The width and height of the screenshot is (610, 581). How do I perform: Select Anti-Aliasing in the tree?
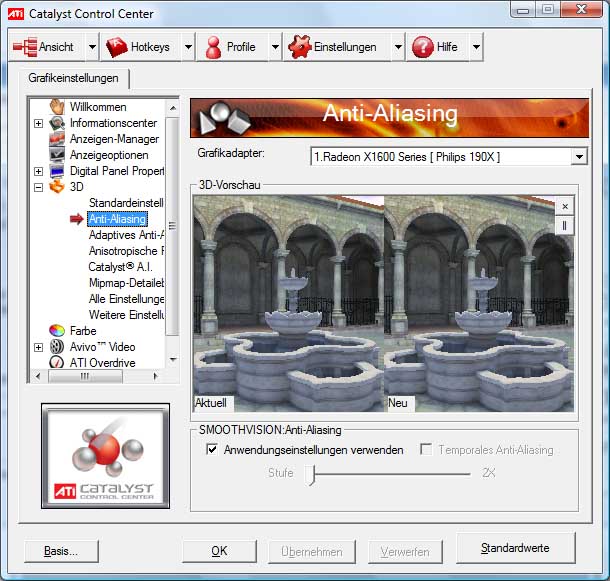(x=117, y=219)
